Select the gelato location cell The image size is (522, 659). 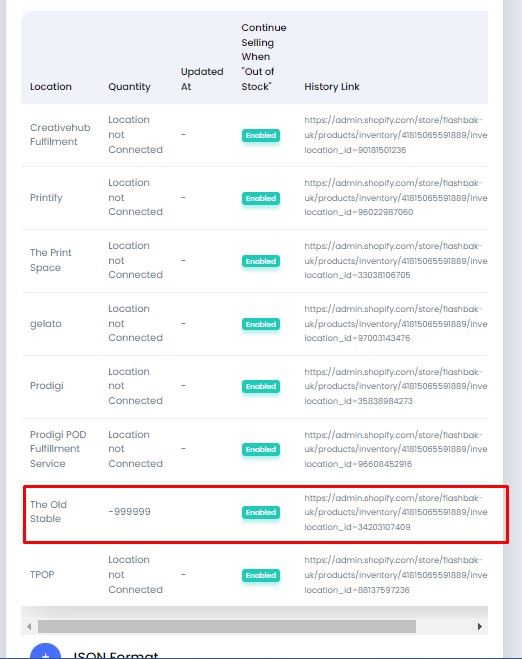pyautogui.click(x=46, y=324)
